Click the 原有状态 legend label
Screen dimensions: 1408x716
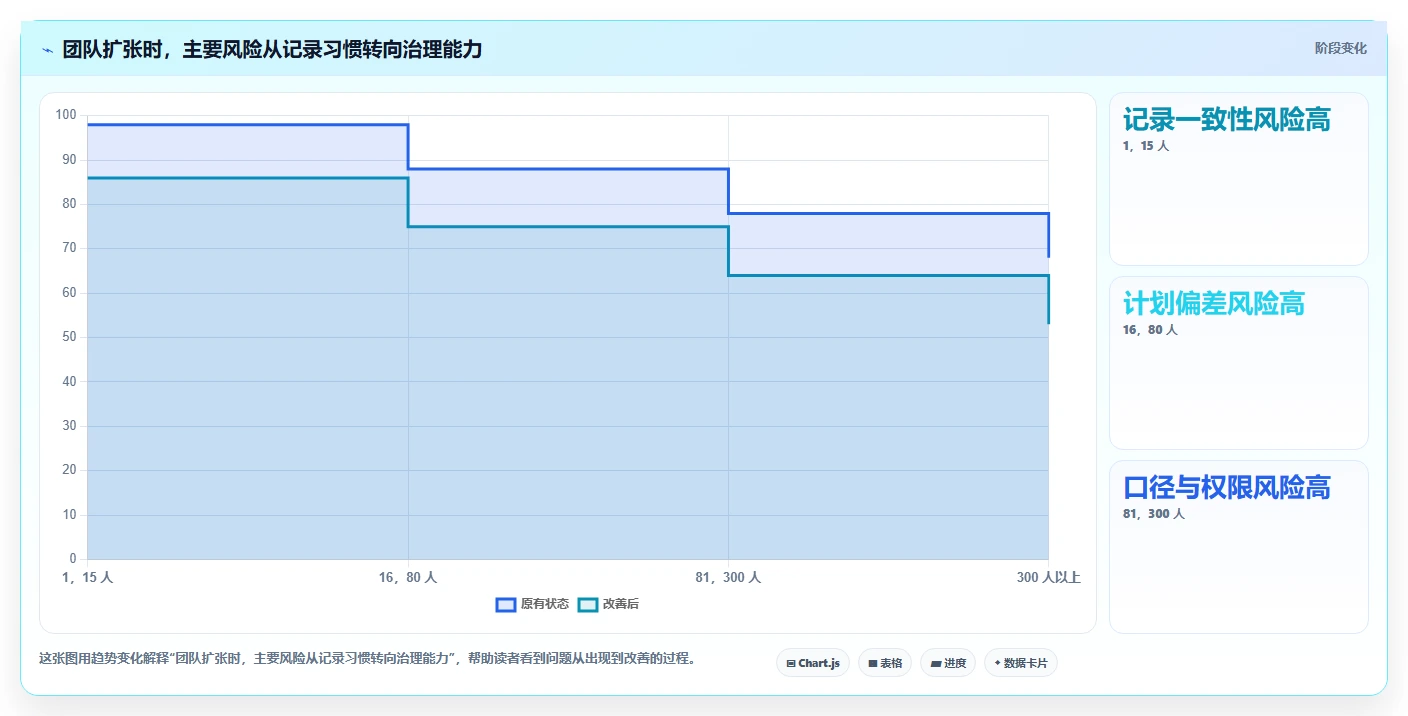coord(545,604)
